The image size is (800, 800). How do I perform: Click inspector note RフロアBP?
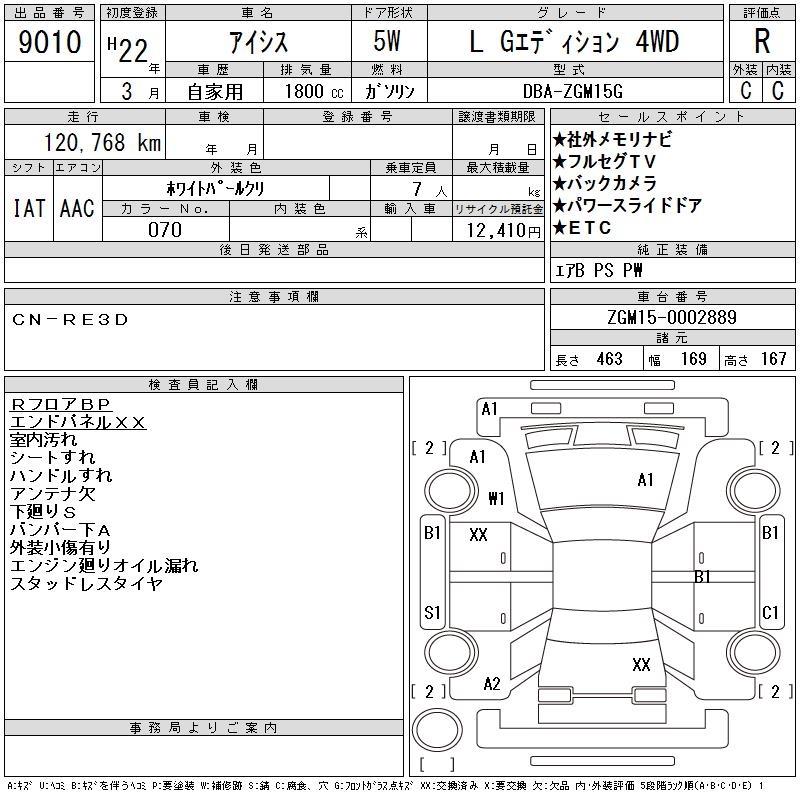pyautogui.click(x=60, y=405)
